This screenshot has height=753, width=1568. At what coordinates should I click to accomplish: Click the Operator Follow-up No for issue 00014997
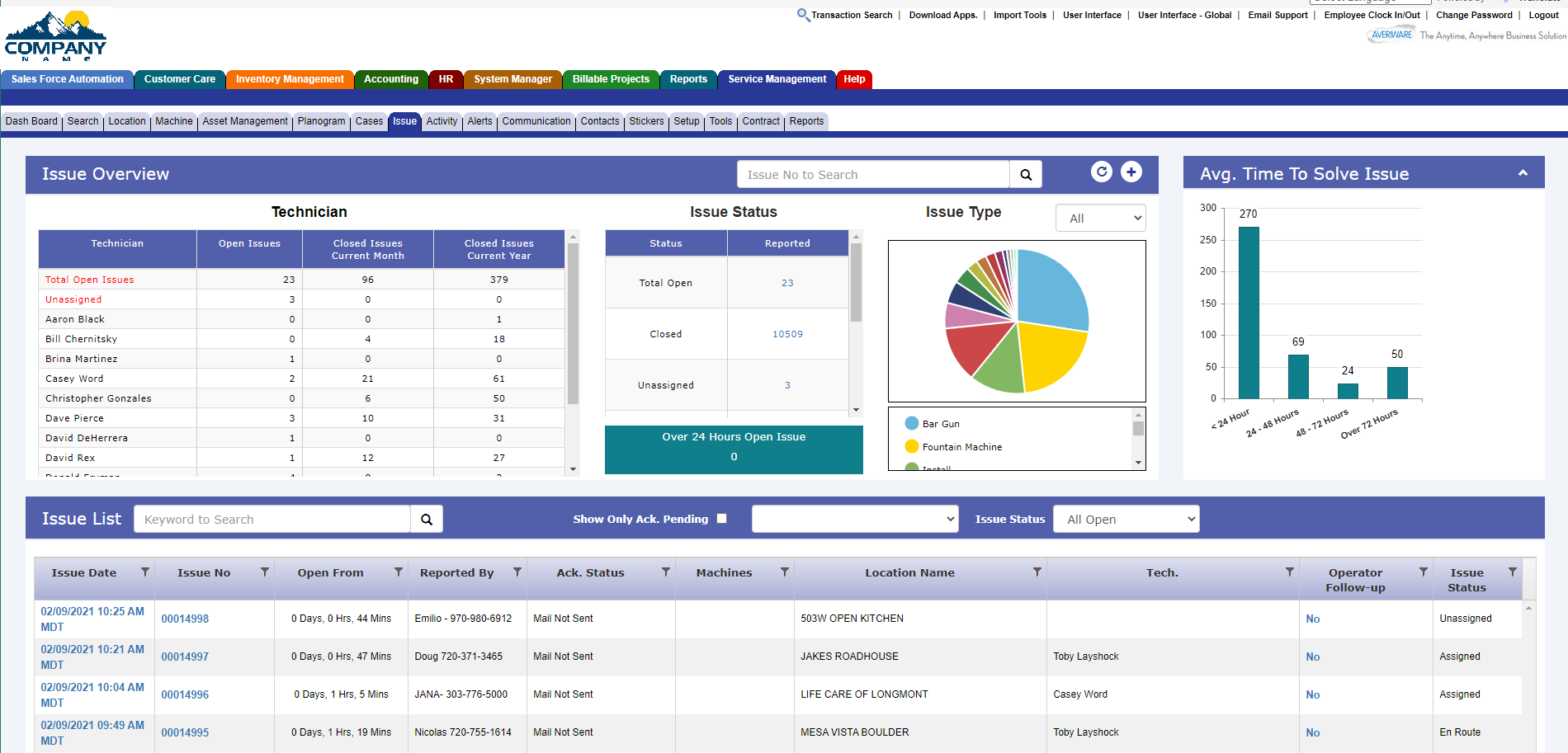coord(1312,657)
